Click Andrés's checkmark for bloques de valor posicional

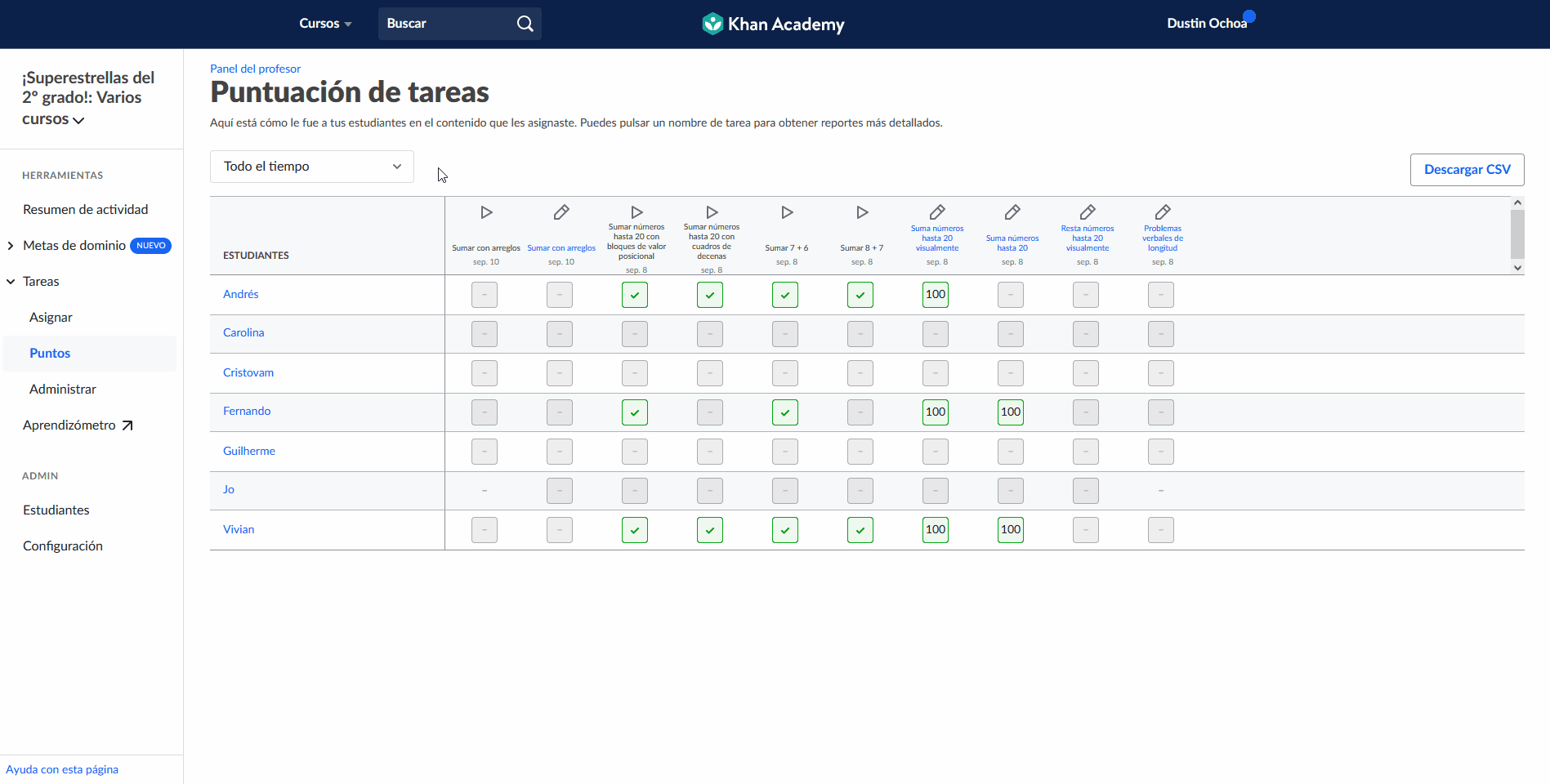[x=635, y=295]
